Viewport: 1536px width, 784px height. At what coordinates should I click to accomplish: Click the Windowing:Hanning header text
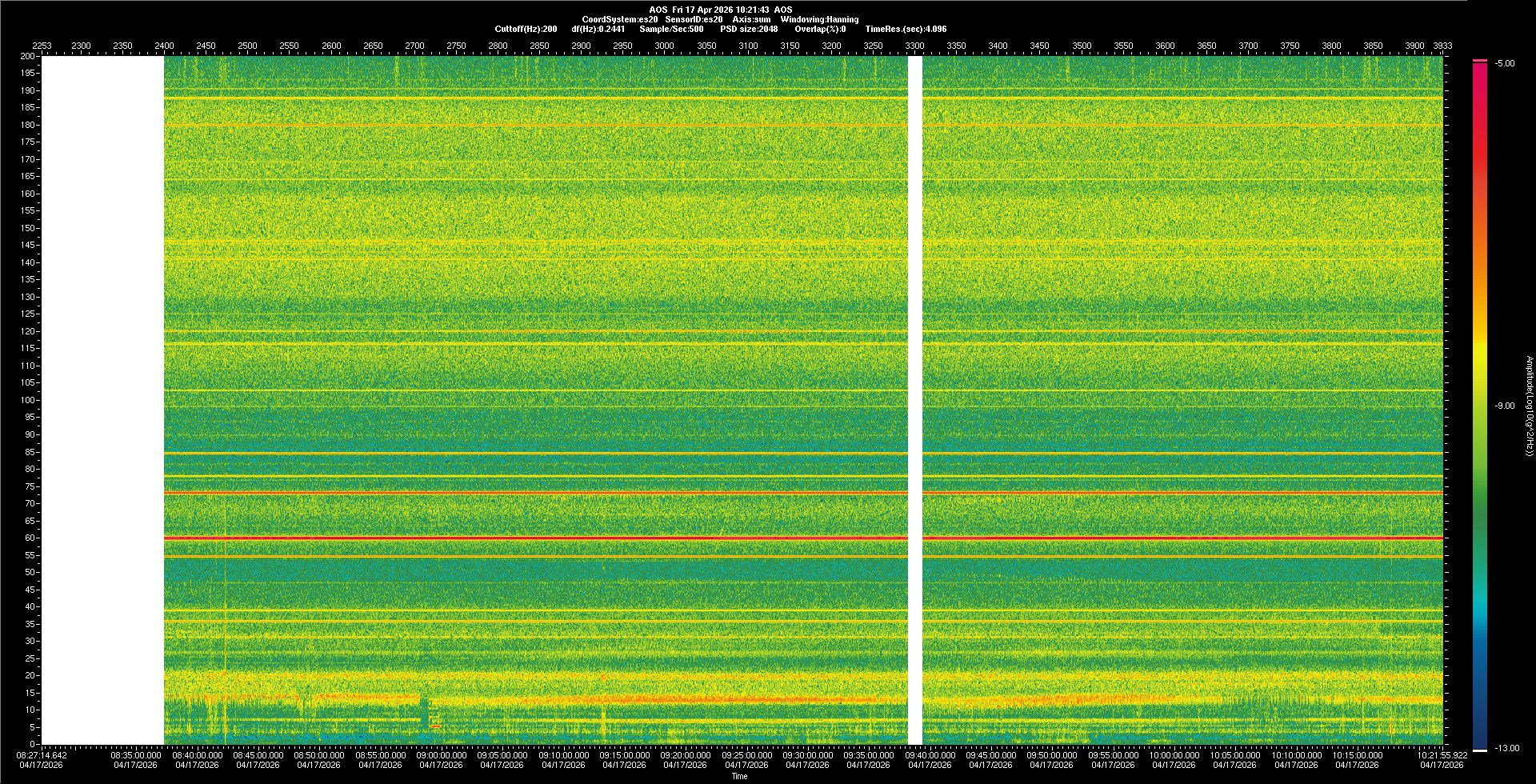819,19
